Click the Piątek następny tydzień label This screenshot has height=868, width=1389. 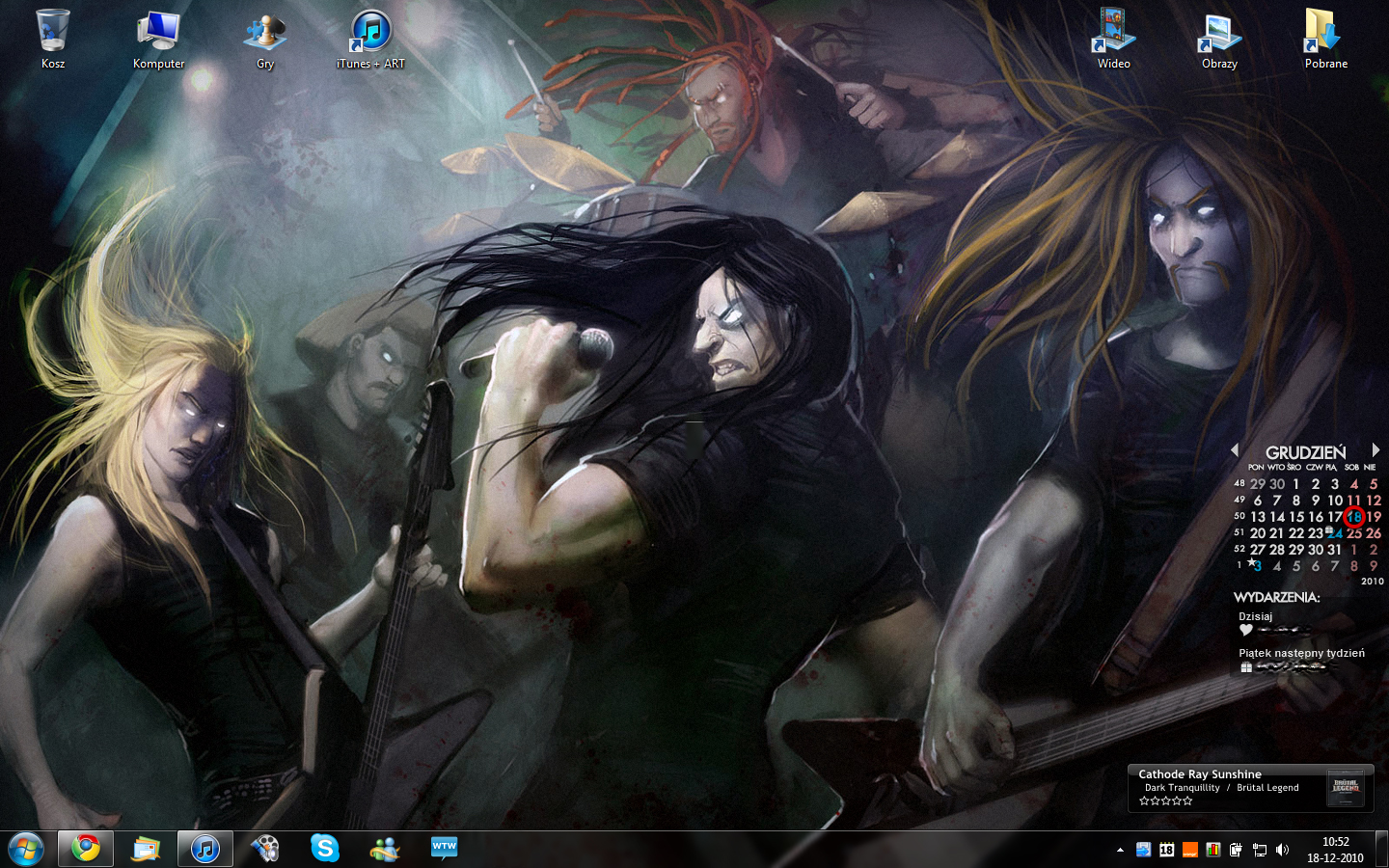click(x=1301, y=653)
